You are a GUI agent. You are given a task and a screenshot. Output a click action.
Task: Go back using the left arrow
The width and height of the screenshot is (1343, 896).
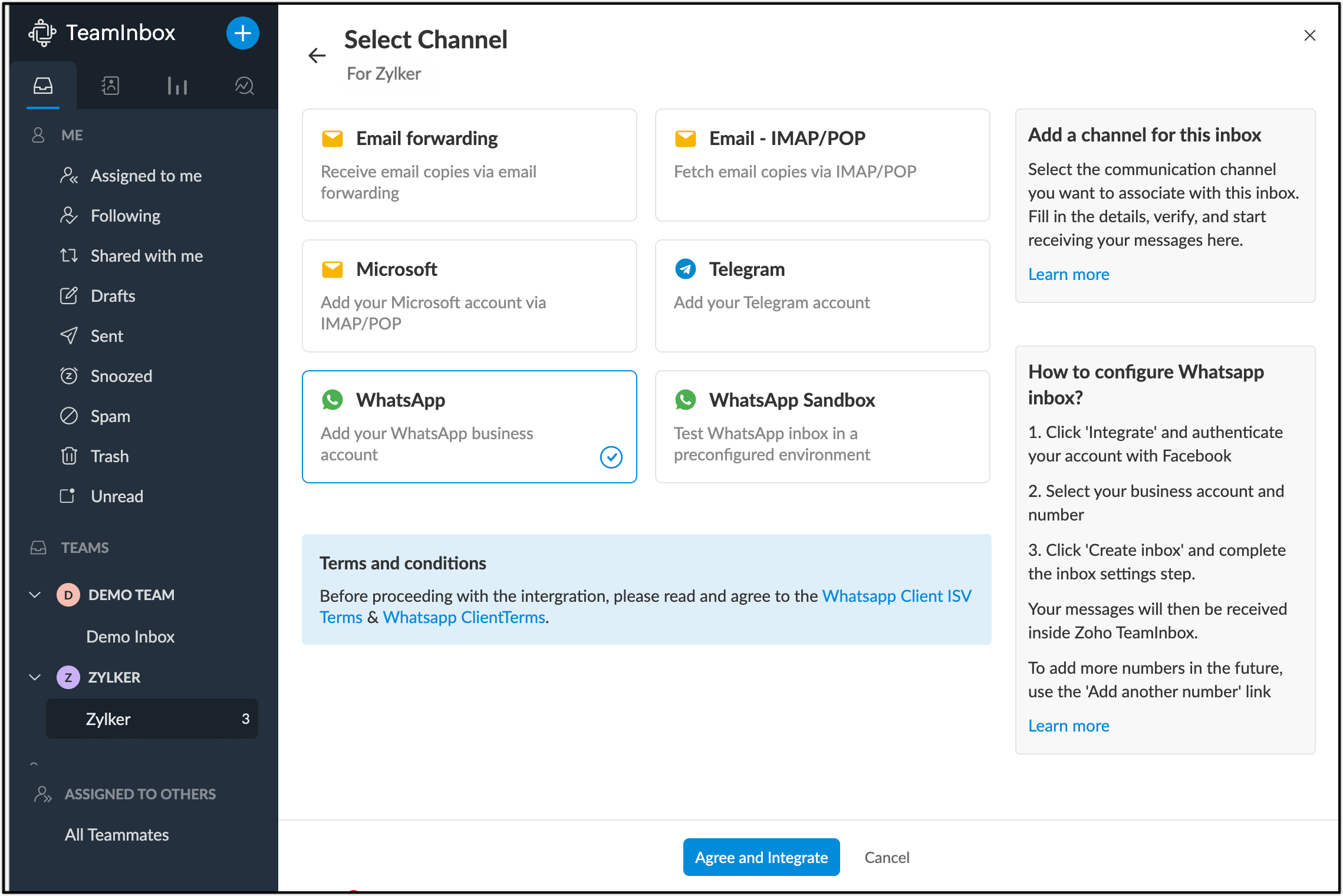pos(317,55)
